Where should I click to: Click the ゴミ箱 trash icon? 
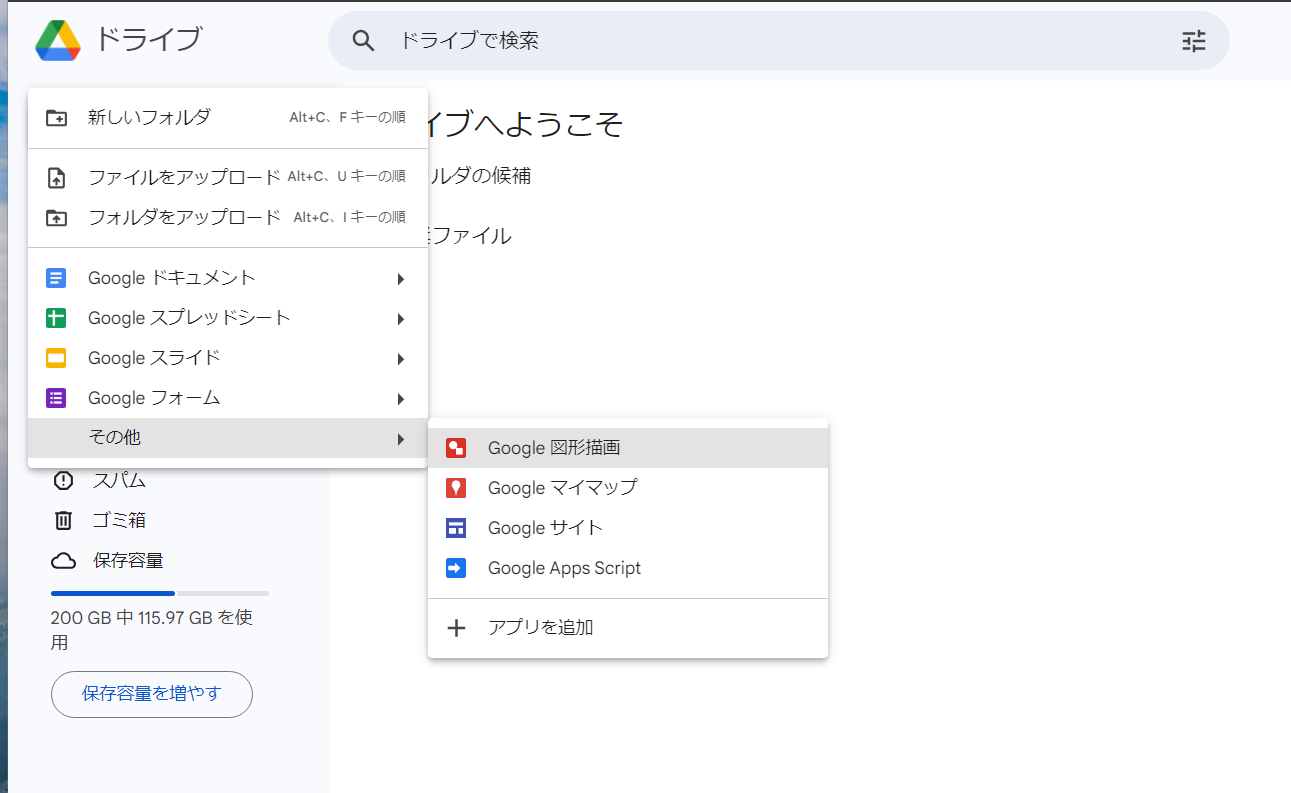click(x=63, y=520)
